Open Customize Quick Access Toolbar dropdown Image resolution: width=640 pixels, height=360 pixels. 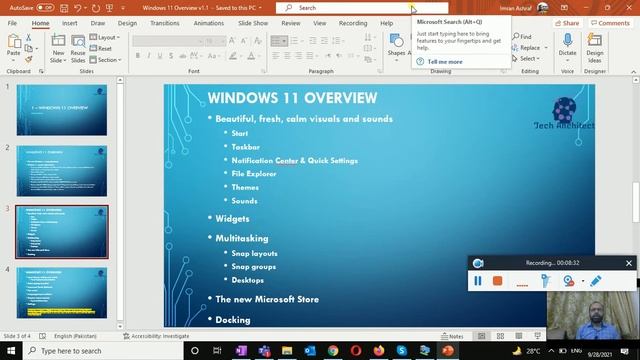(x=123, y=8)
